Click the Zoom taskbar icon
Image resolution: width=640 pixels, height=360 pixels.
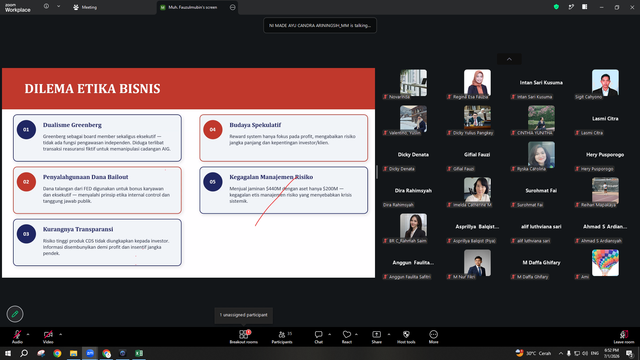90,353
